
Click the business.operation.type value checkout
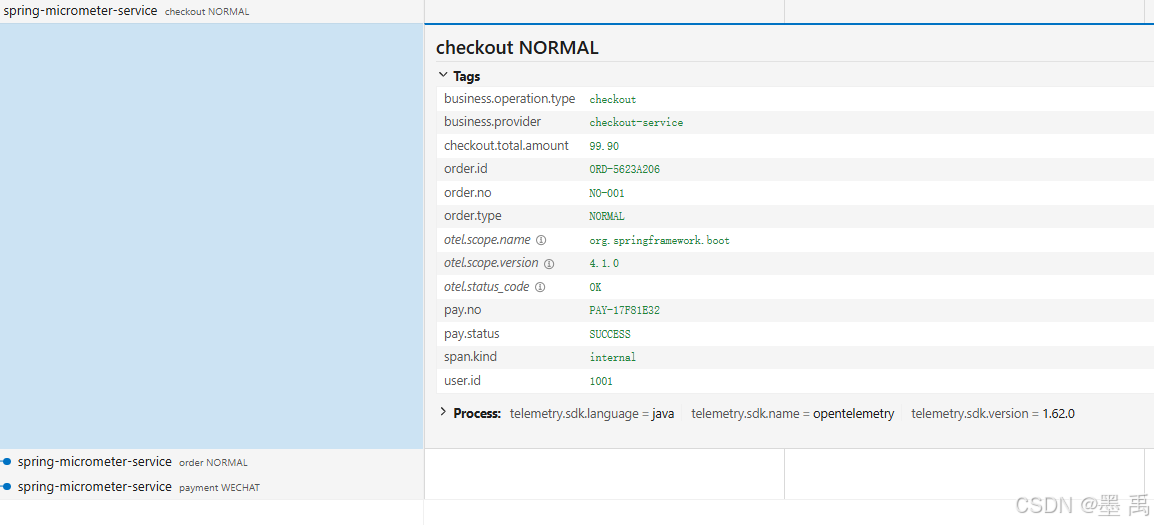click(612, 99)
